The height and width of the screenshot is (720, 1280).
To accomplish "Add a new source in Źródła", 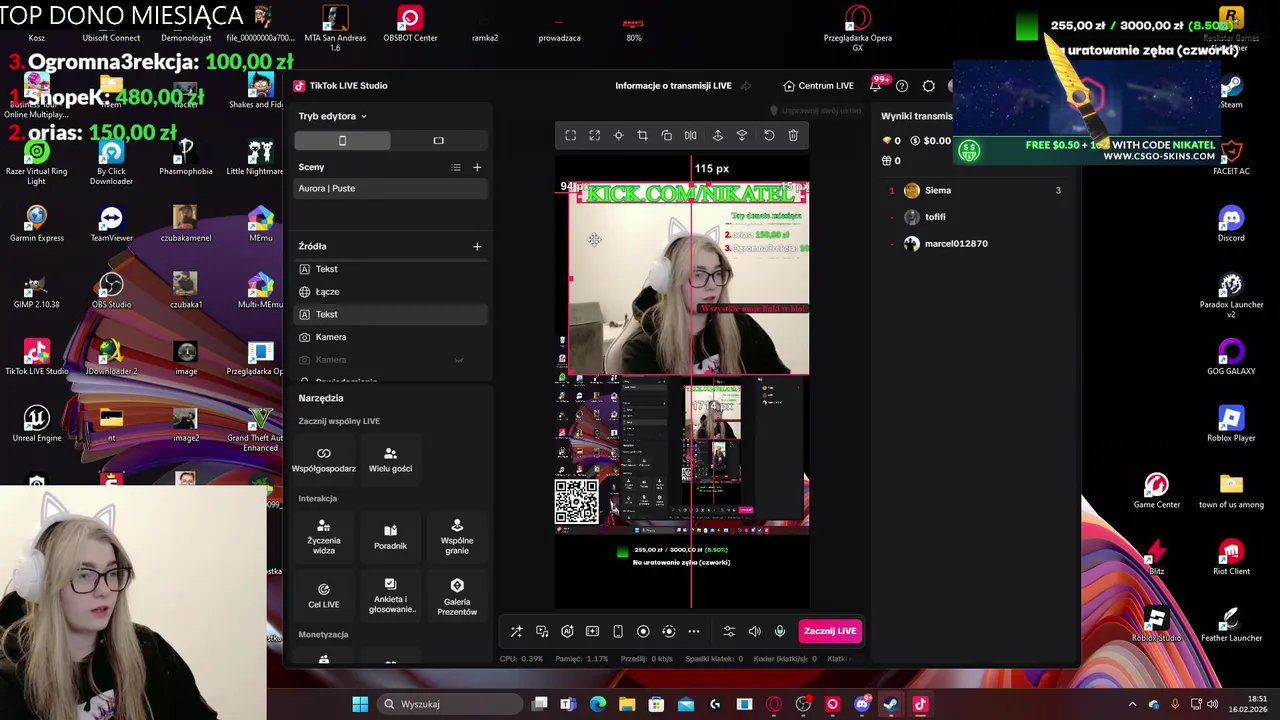I will coord(477,246).
